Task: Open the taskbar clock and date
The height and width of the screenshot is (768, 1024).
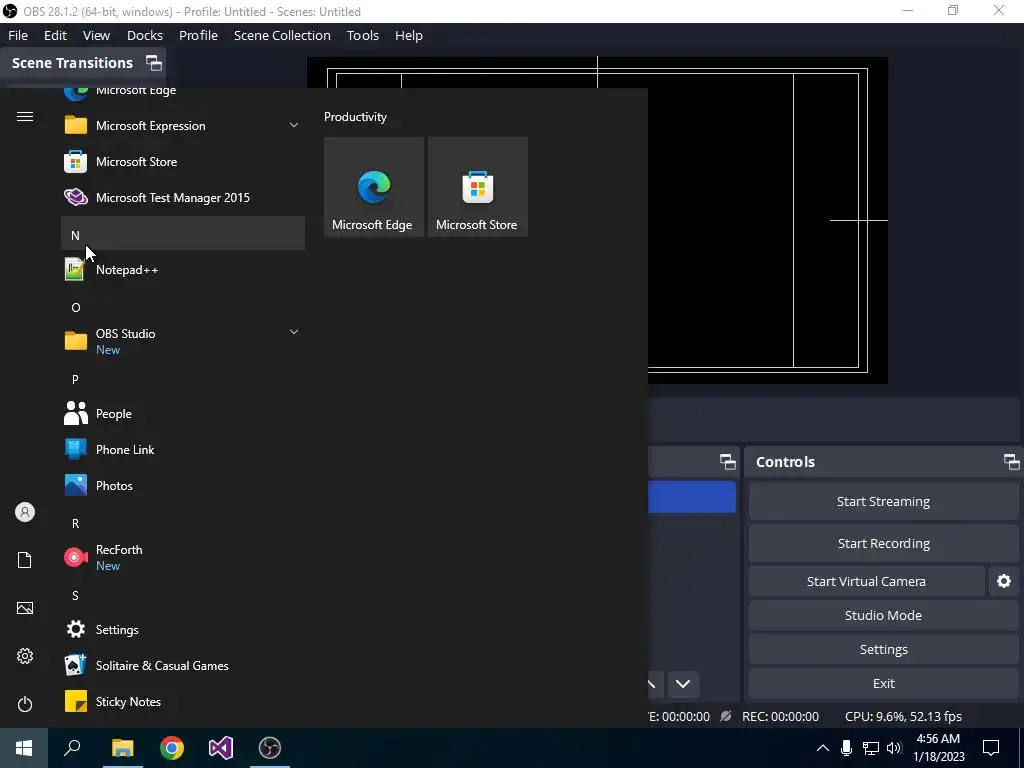Action: pyautogui.click(x=938, y=748)
